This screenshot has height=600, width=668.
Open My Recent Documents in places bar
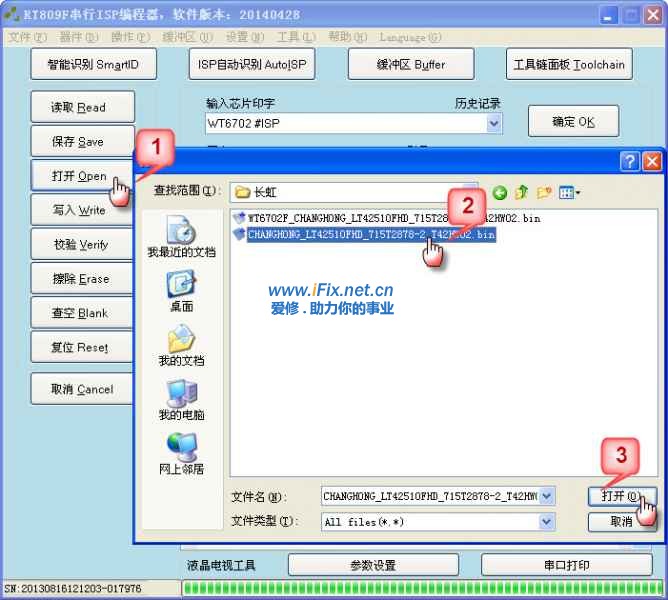pyautogui.click(x=181, y=239)
